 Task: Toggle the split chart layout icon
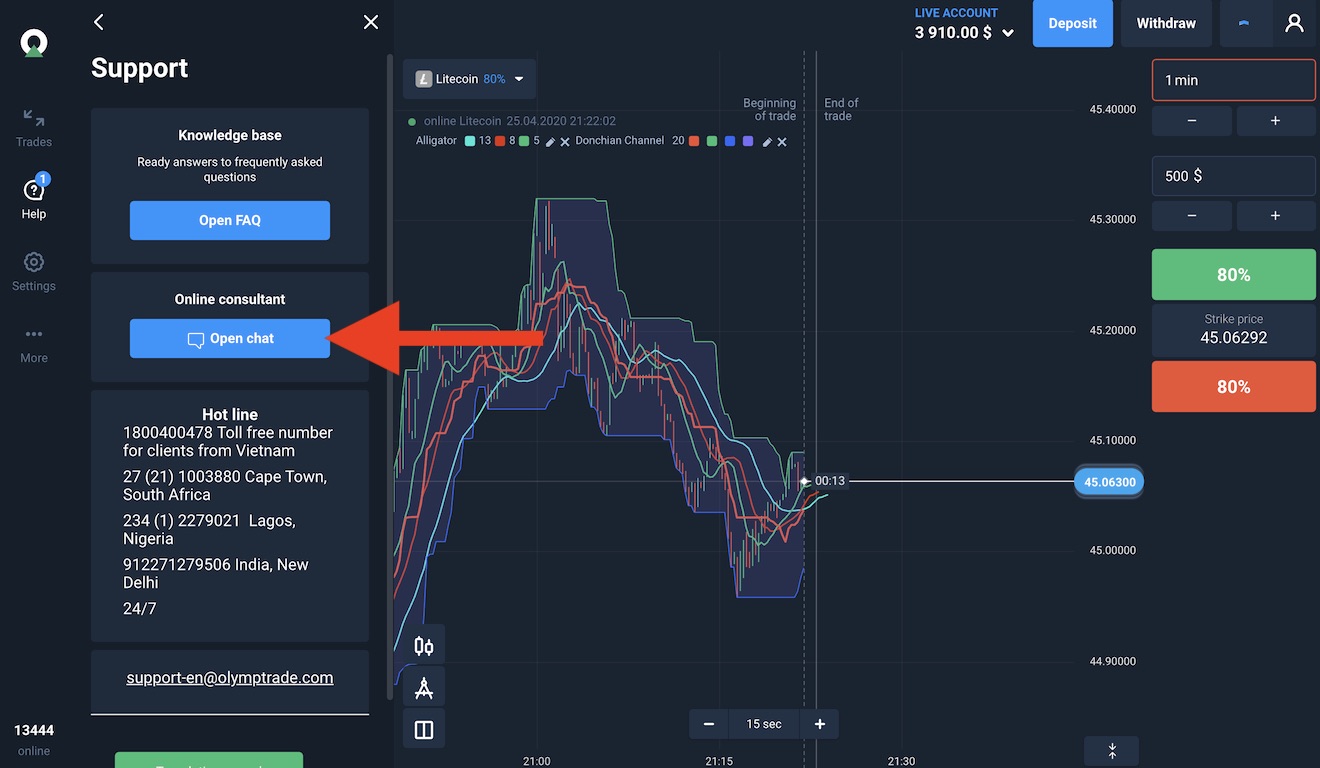(x=423, y=730)
